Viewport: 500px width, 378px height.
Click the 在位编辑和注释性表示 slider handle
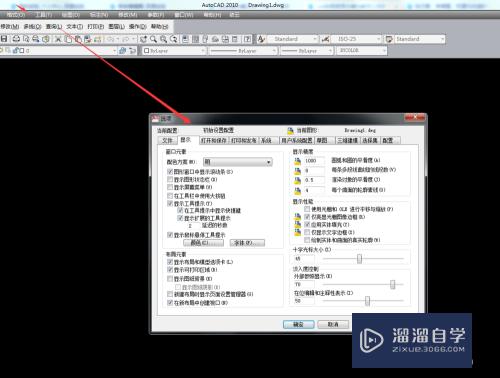(x=367, y=301)
